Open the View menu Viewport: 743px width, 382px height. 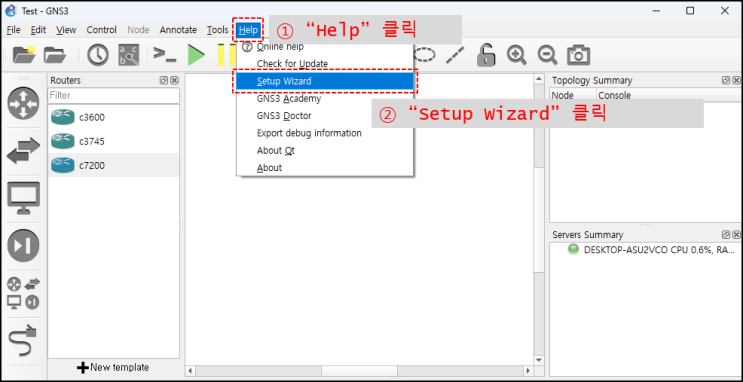point(66,30)
